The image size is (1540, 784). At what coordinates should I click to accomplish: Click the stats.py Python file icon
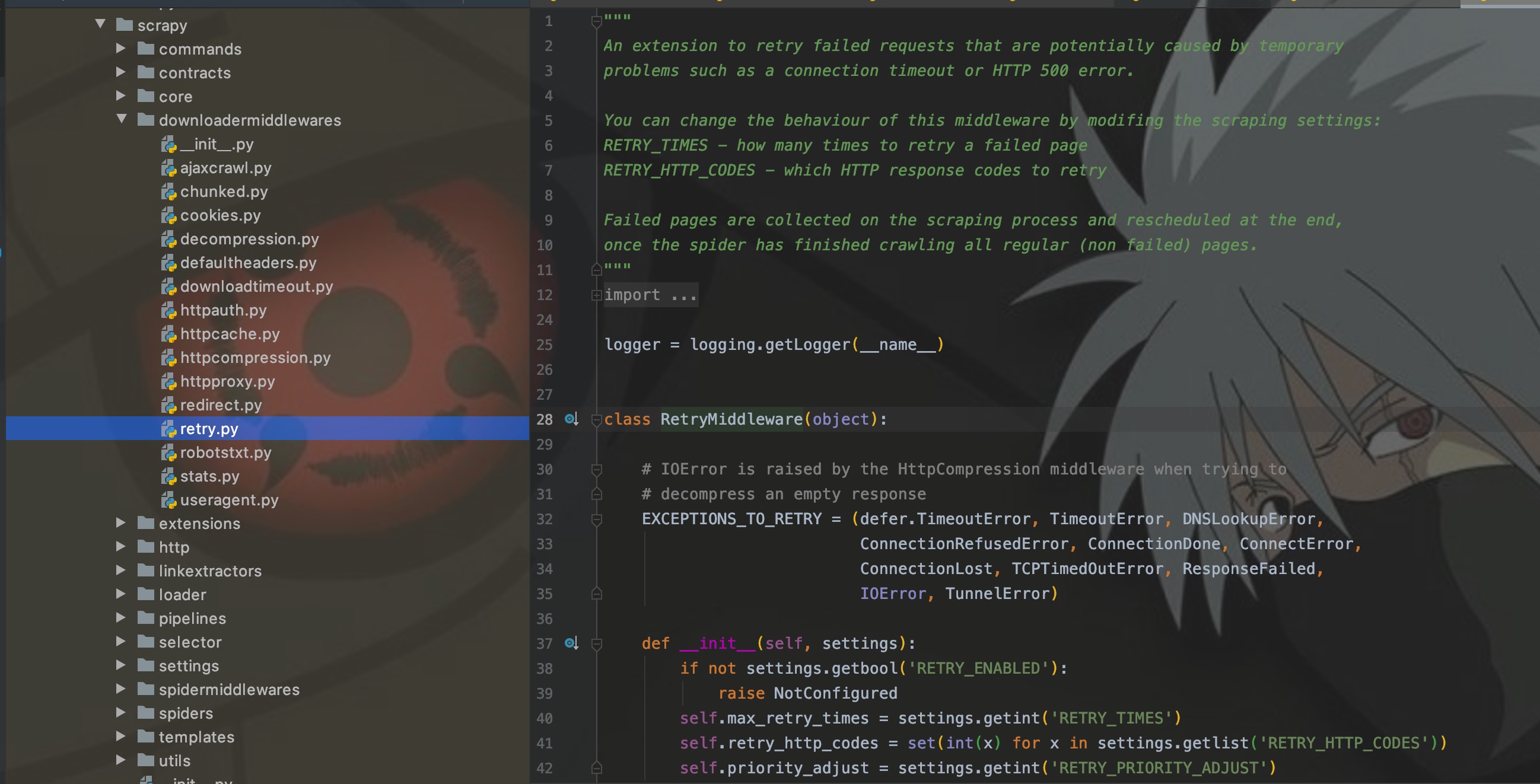pos(168,476)
